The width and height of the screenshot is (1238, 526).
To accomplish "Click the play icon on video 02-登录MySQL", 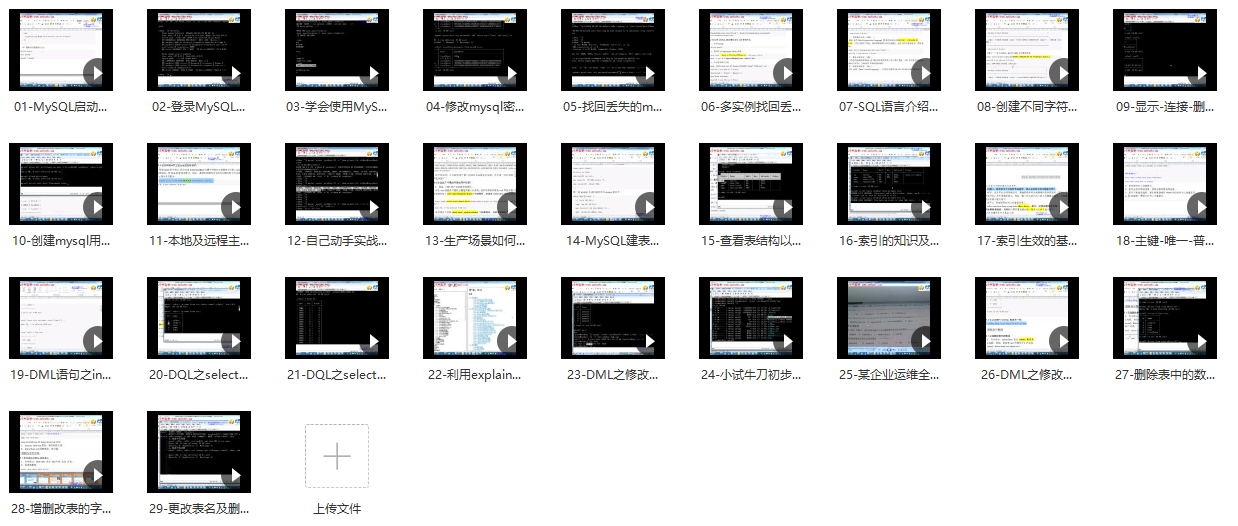I will 234,73.
